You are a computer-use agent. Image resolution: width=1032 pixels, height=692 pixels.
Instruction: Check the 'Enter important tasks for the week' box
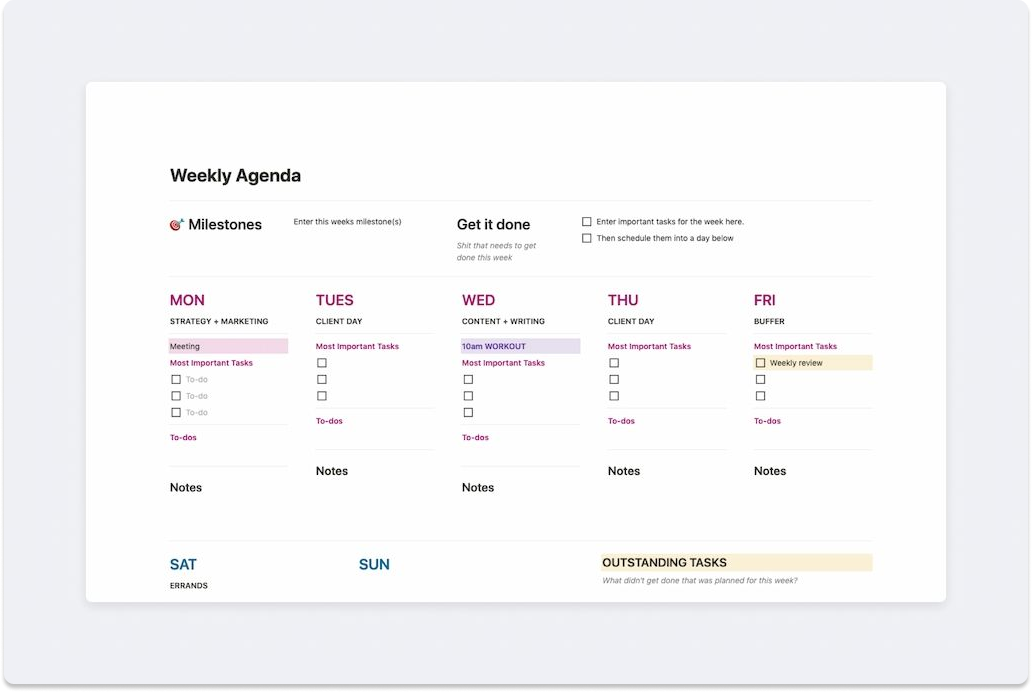click(x=587, y=222)
